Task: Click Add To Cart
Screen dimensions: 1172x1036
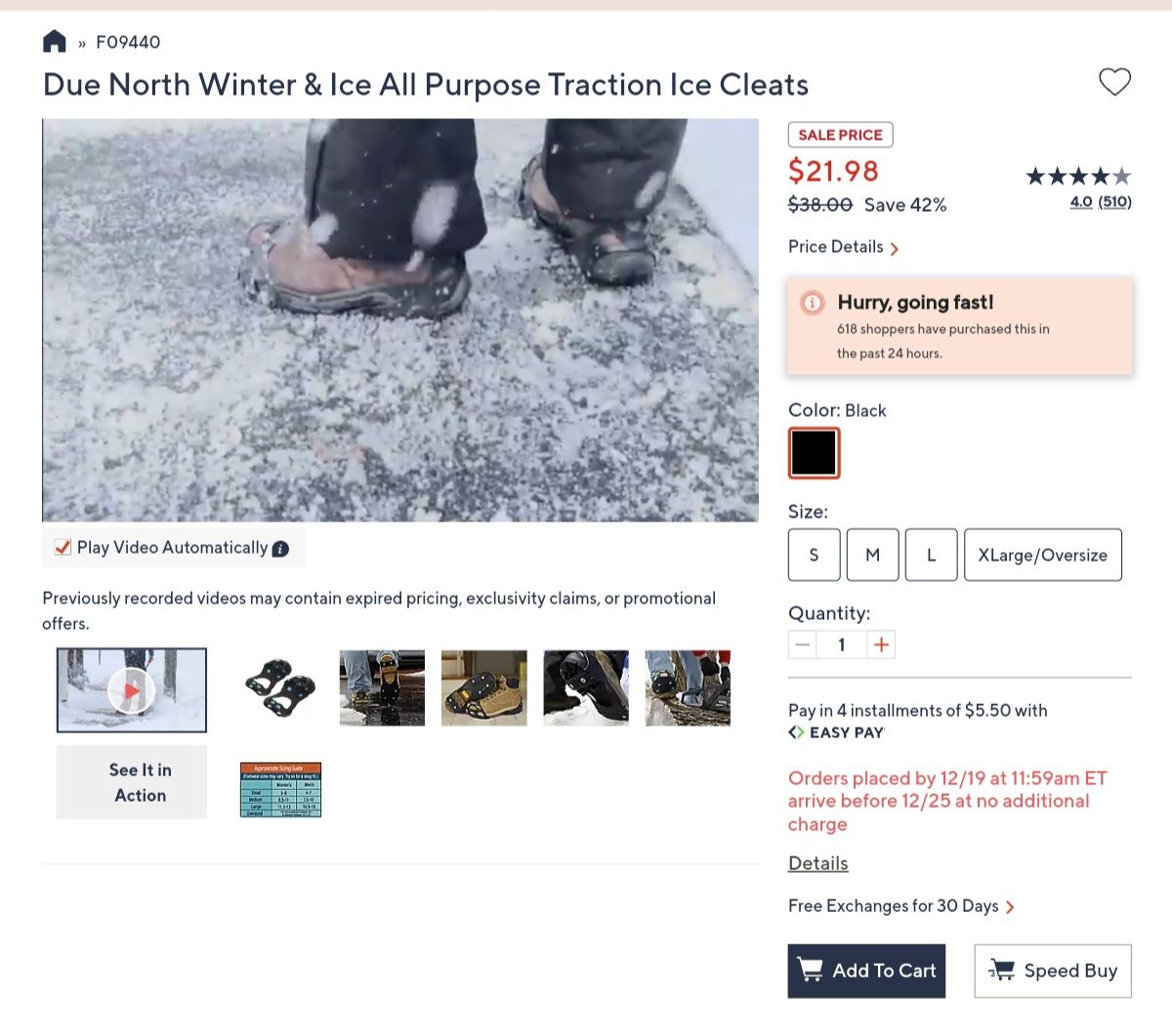Action: (865, 971)
